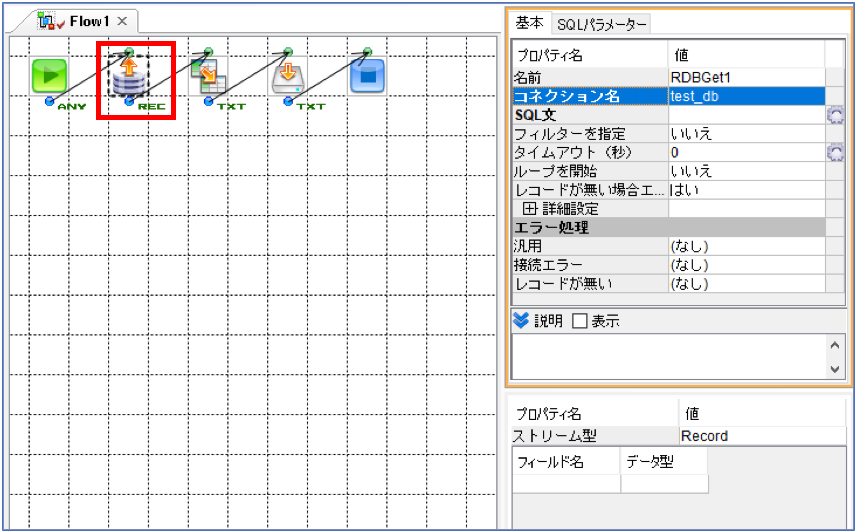Select the 名前 property row label

590,77
